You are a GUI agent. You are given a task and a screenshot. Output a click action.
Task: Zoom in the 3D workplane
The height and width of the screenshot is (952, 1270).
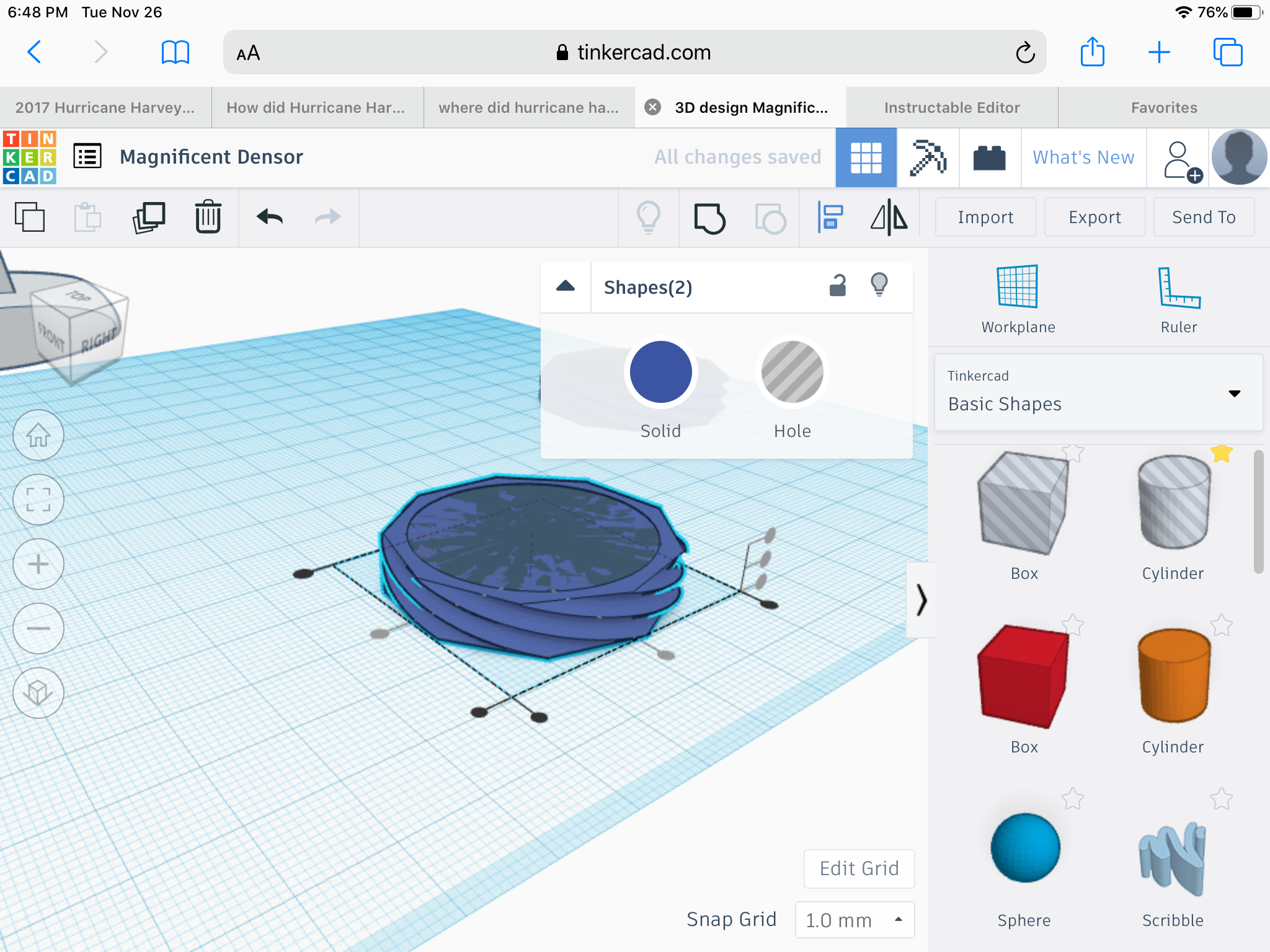[38, 564]
